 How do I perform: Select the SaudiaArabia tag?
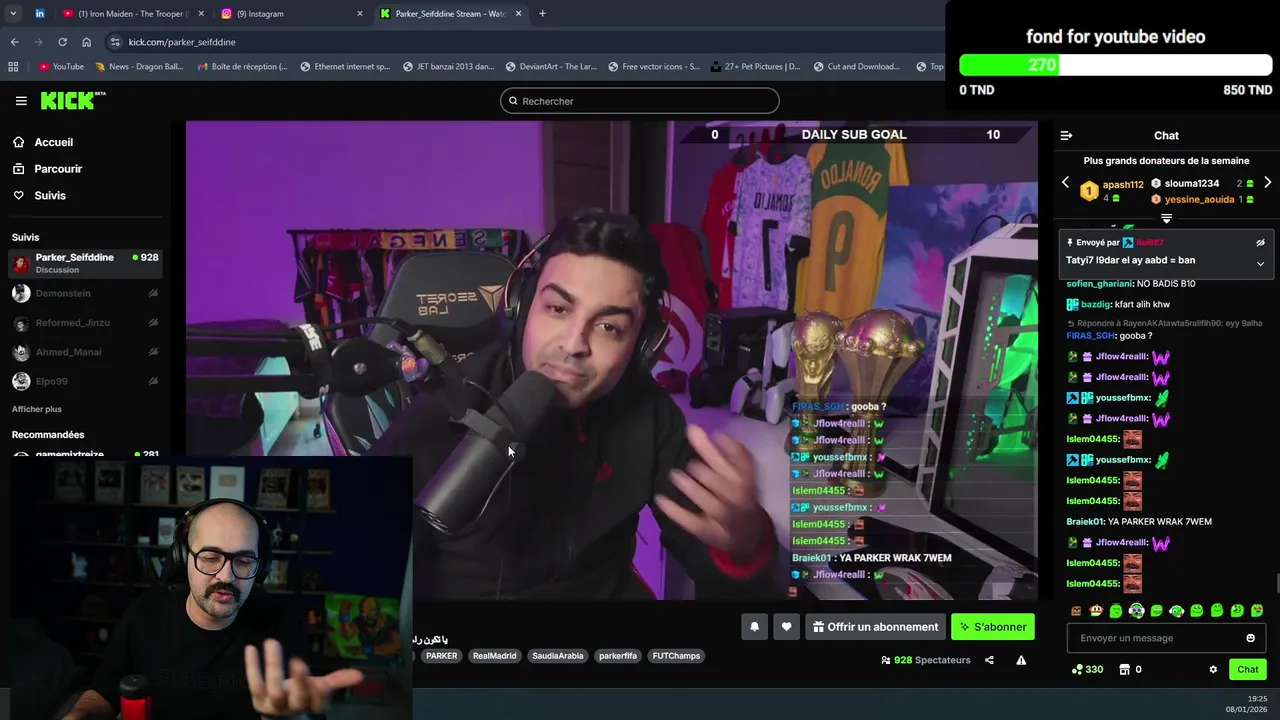[x=557, y=656]
